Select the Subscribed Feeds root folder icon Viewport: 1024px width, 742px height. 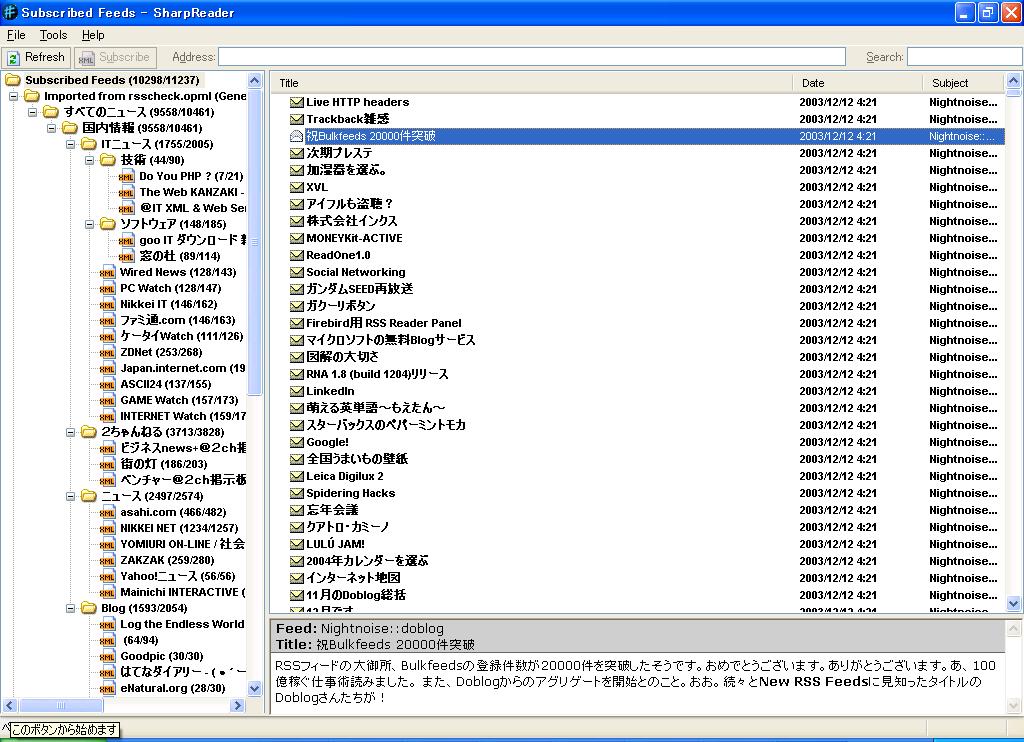pyautogui.click(x=13, y=80)
